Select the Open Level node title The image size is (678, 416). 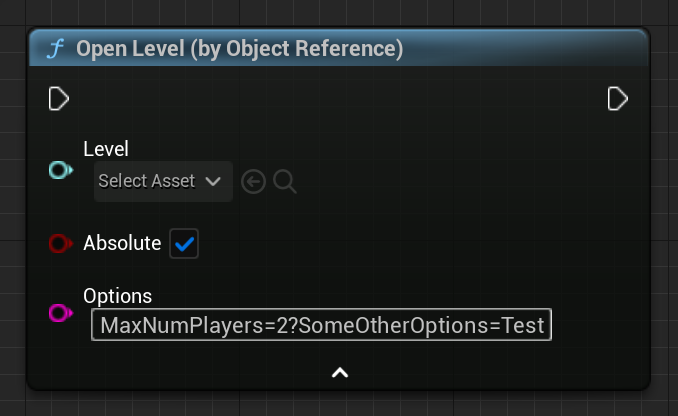[240, 48]
